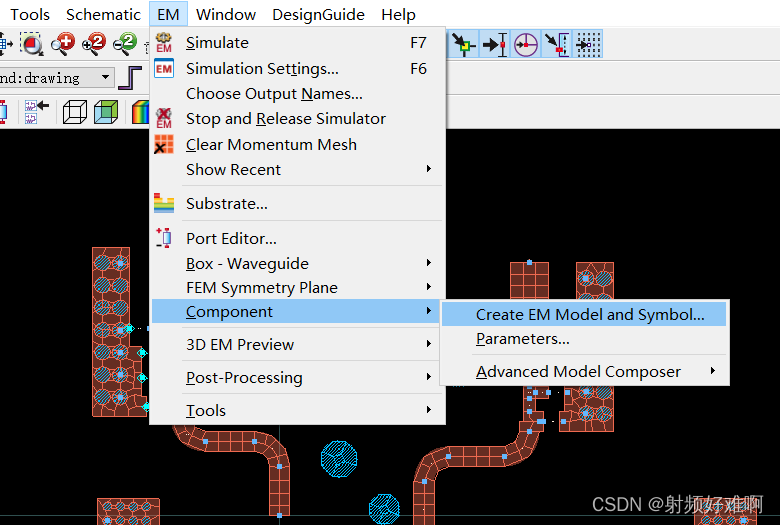
Task: Open the Substrate menu entry
Action: (297, 203)
